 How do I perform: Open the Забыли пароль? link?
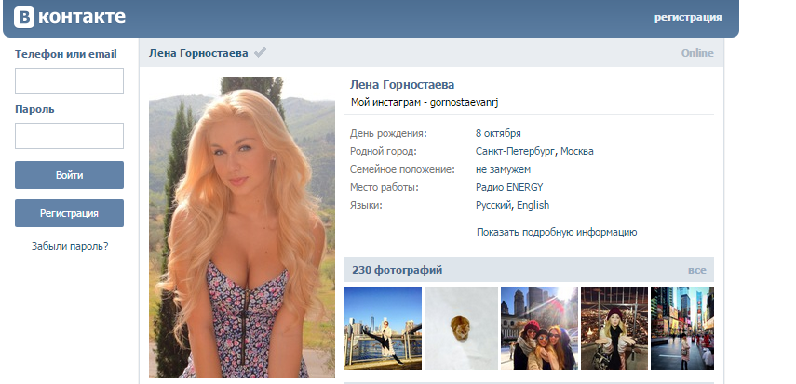[x=70, y=246]
